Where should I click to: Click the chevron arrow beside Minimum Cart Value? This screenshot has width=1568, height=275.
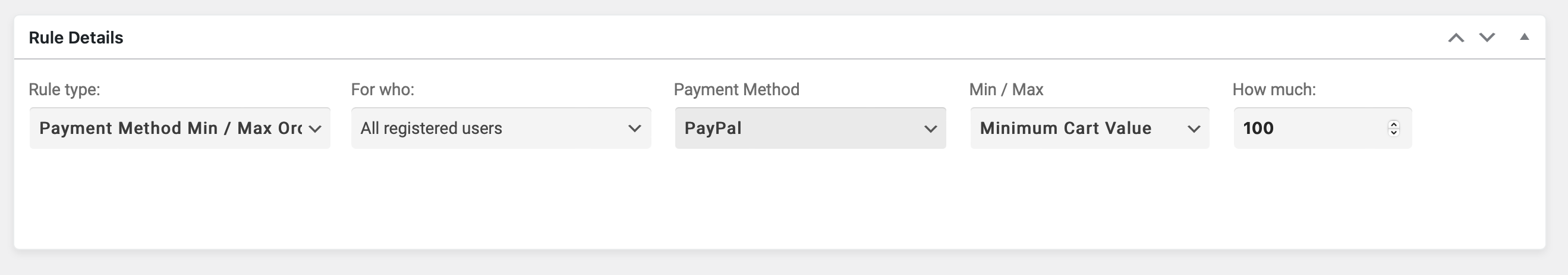click(x=1194, y=129)
